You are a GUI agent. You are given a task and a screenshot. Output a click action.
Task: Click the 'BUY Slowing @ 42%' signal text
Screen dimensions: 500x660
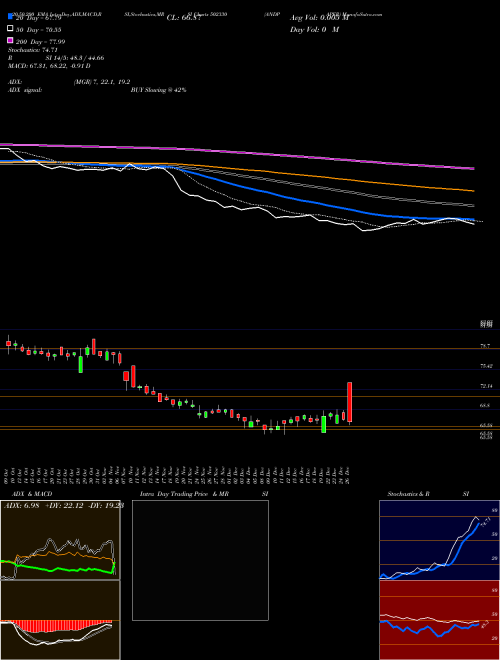(158, 90)
